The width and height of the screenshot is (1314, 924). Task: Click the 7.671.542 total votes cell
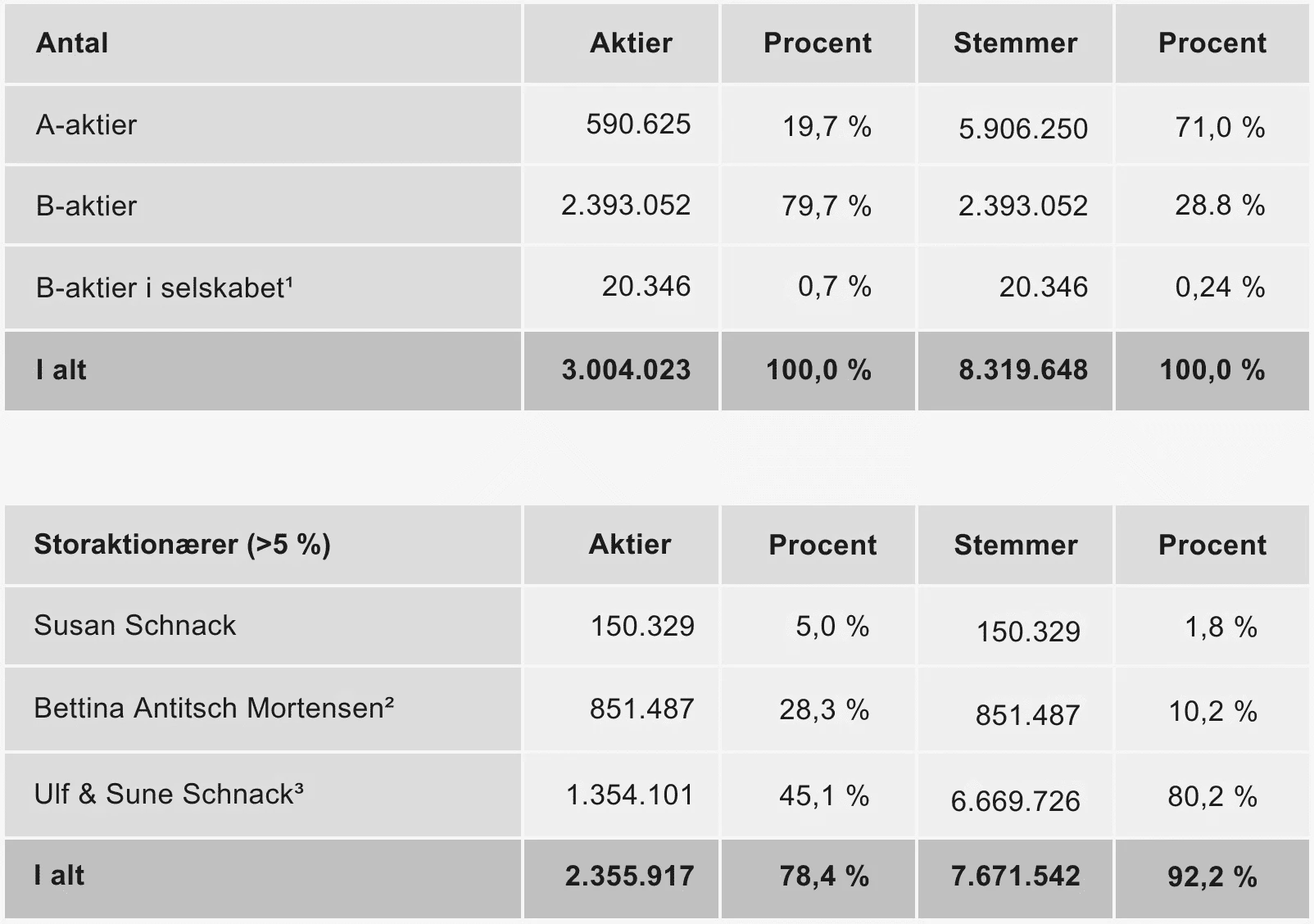(1015, 876)
